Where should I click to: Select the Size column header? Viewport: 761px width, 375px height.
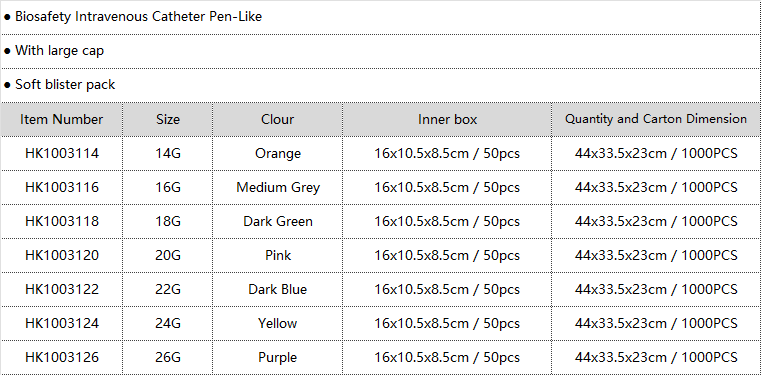pos(167,119)
